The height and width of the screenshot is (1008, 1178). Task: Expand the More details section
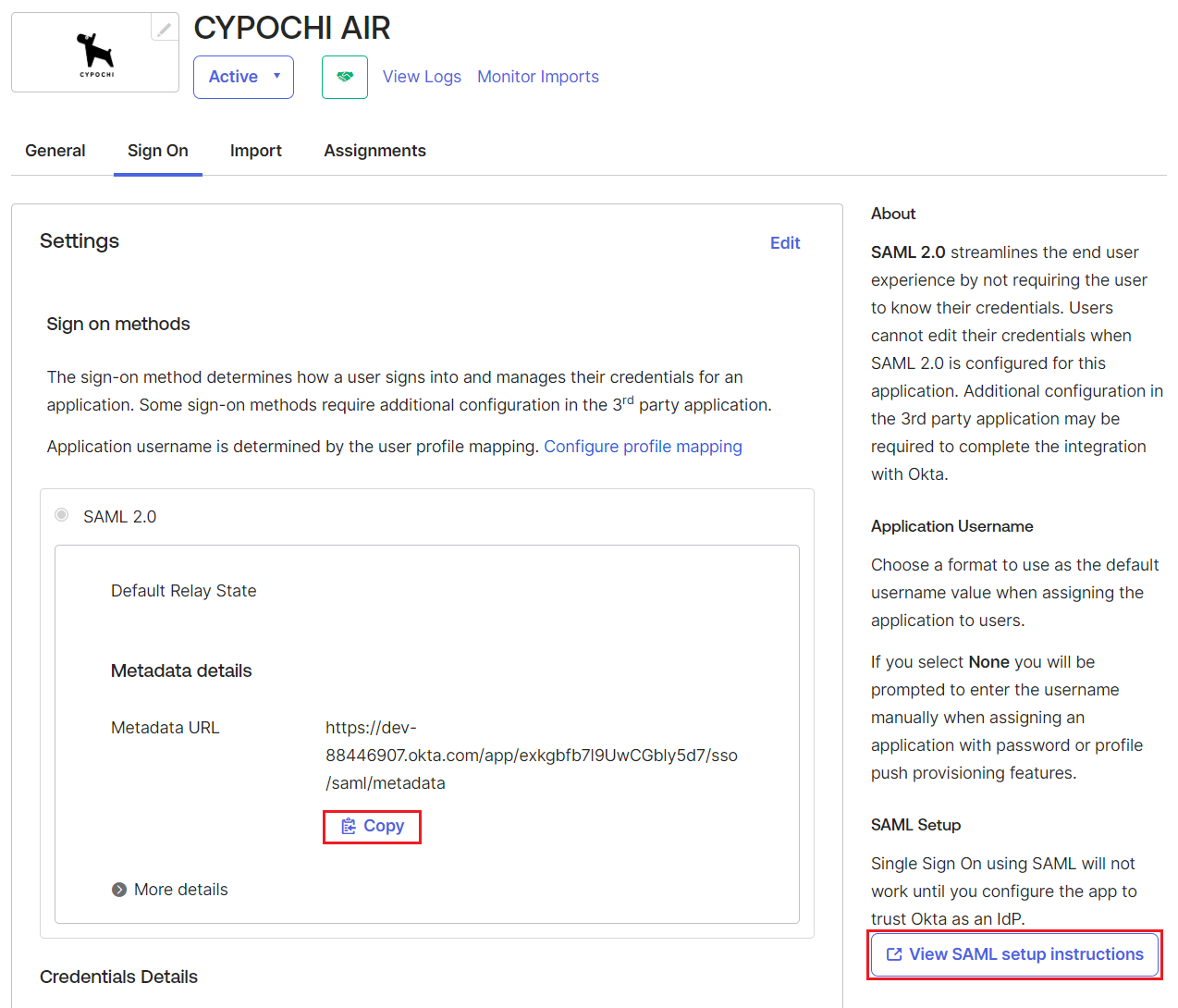[170, 890]
